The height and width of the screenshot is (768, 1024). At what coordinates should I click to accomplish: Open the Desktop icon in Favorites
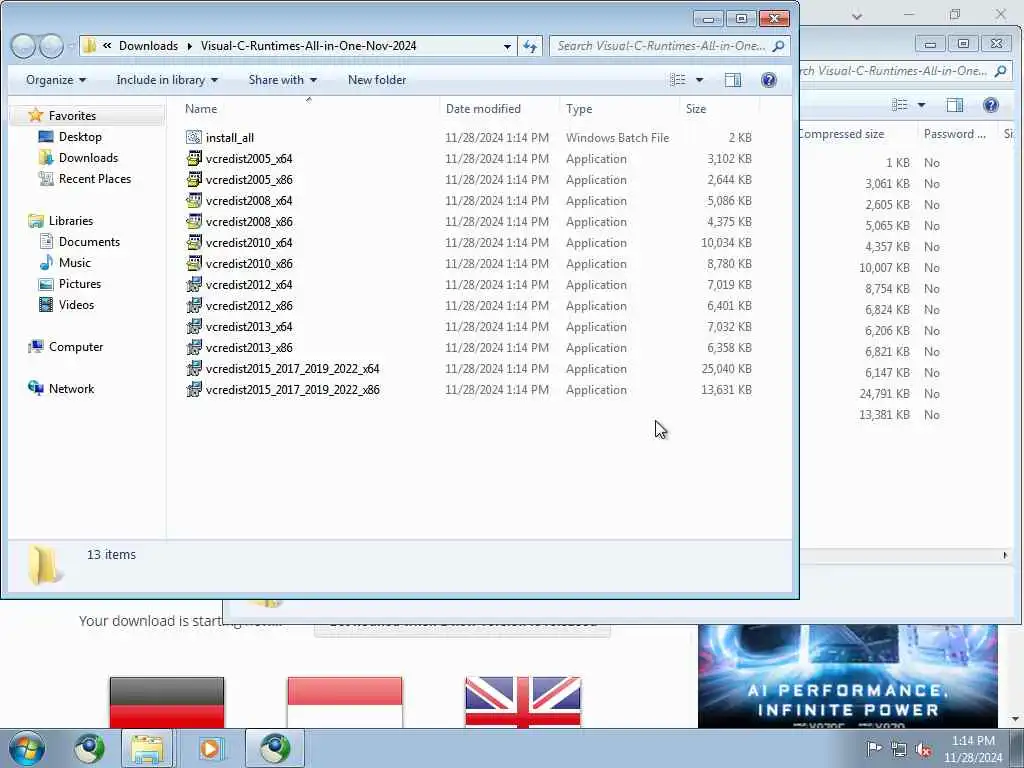click(46, 136)
